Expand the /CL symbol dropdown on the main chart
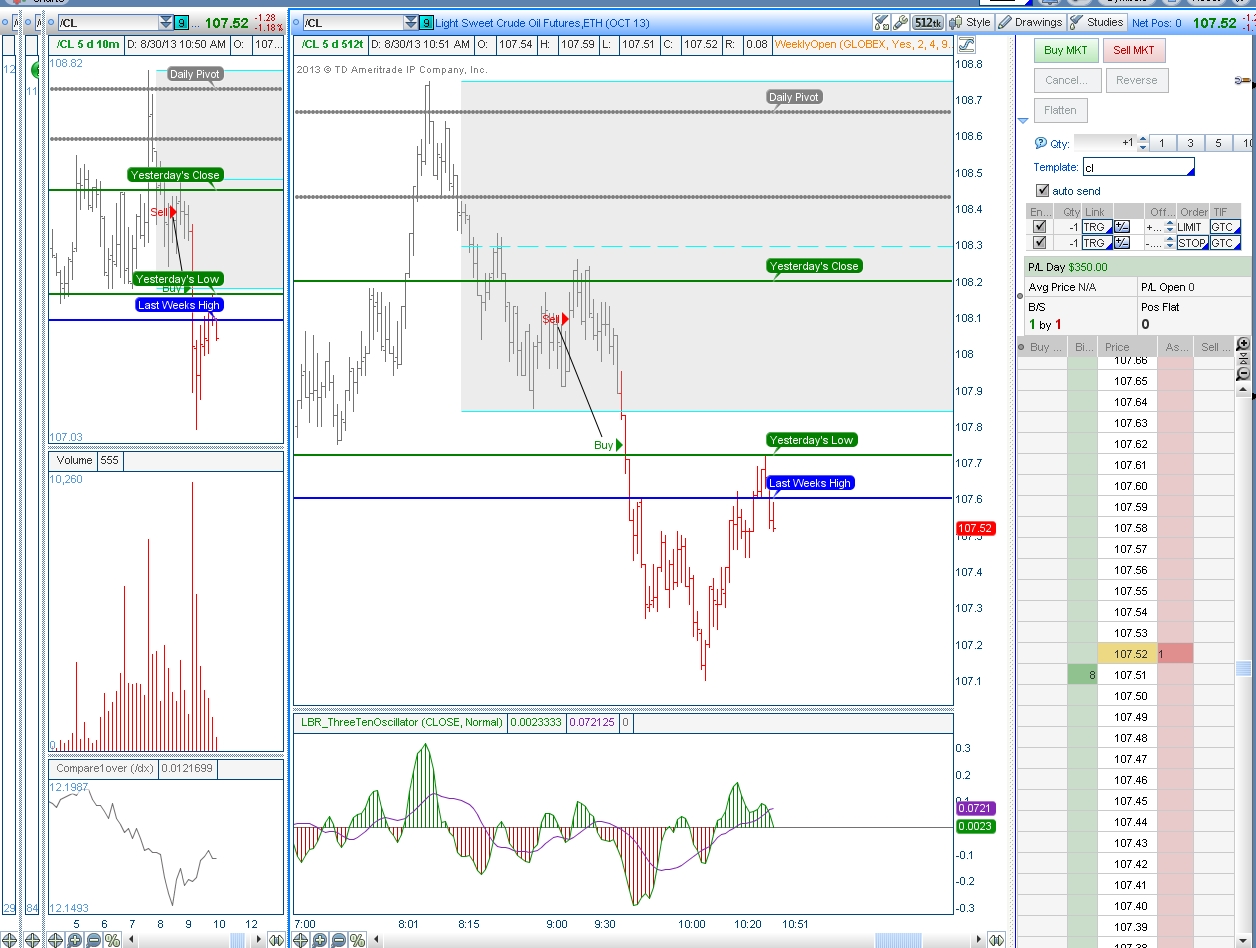1256x948 pixels. point(411,22)
